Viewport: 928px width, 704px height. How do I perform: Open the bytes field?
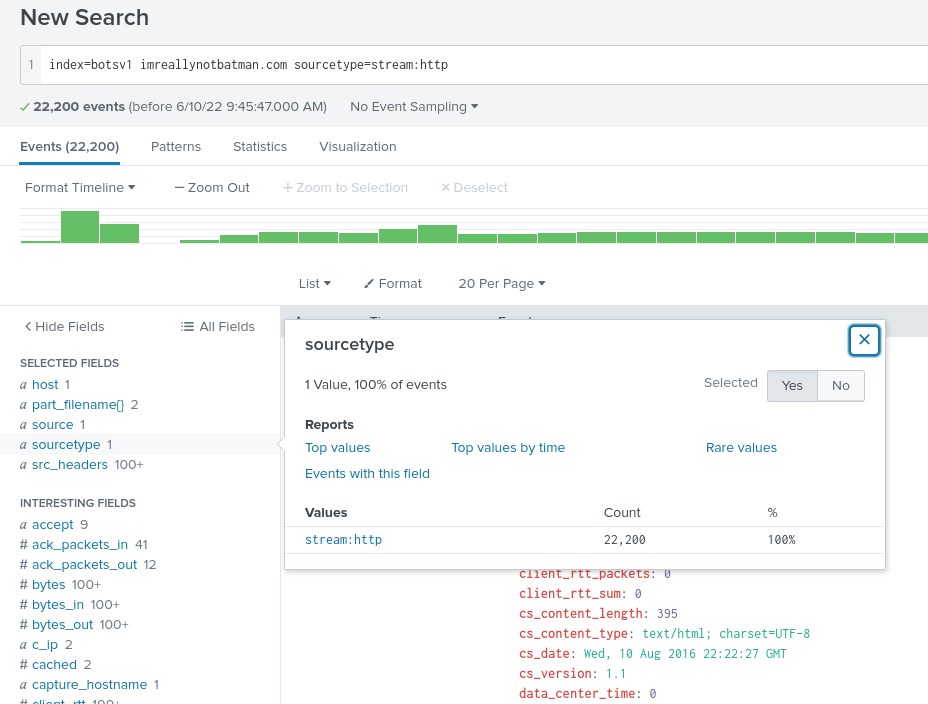49,584
